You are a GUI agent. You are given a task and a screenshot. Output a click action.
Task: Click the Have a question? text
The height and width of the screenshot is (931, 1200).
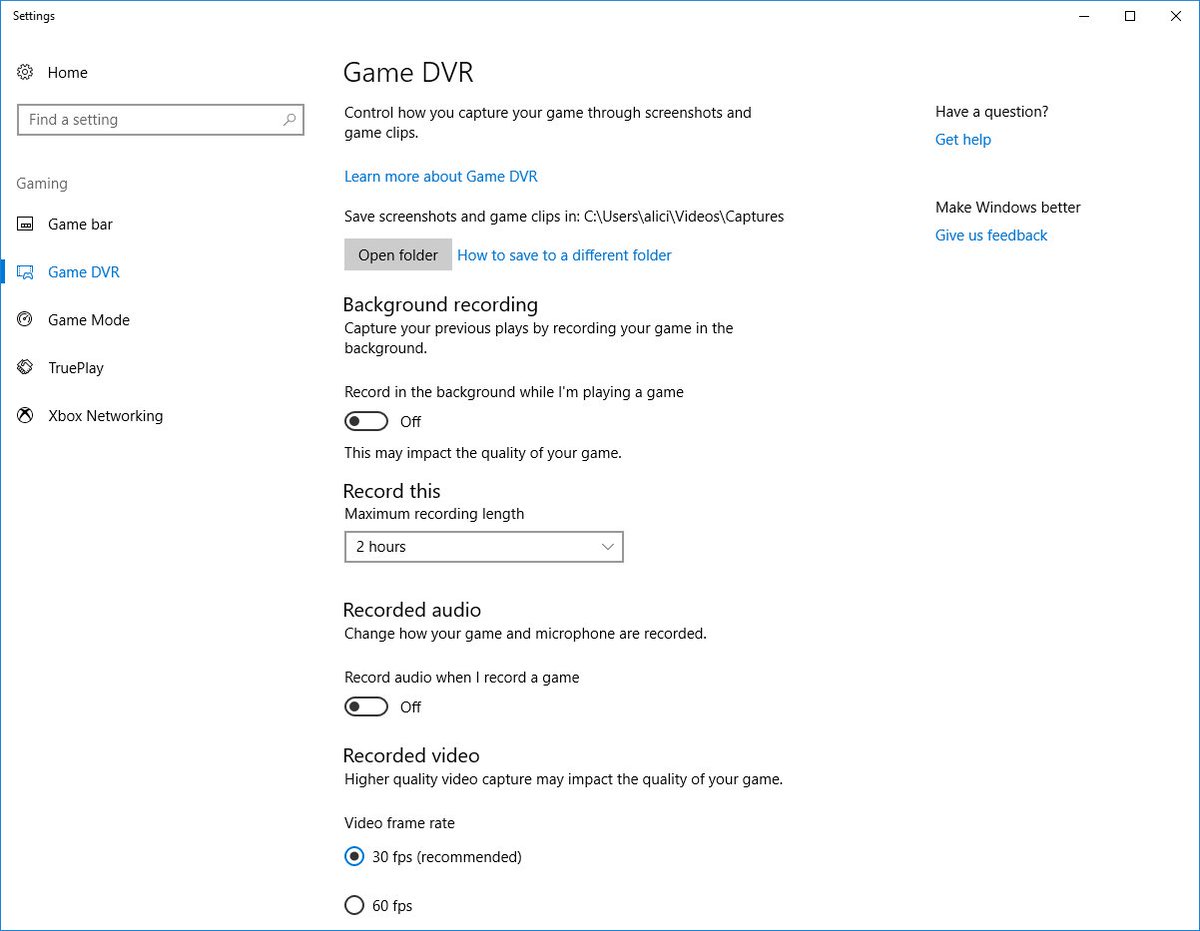click(992, 112)
